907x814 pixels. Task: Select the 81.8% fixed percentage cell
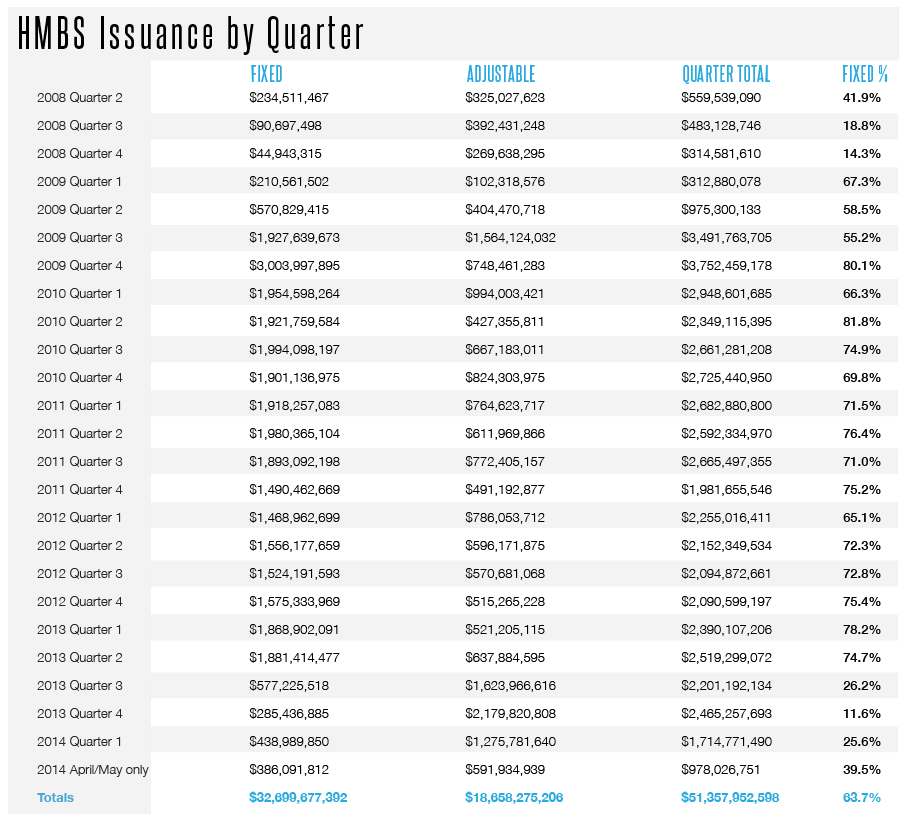tap(862, 321)
